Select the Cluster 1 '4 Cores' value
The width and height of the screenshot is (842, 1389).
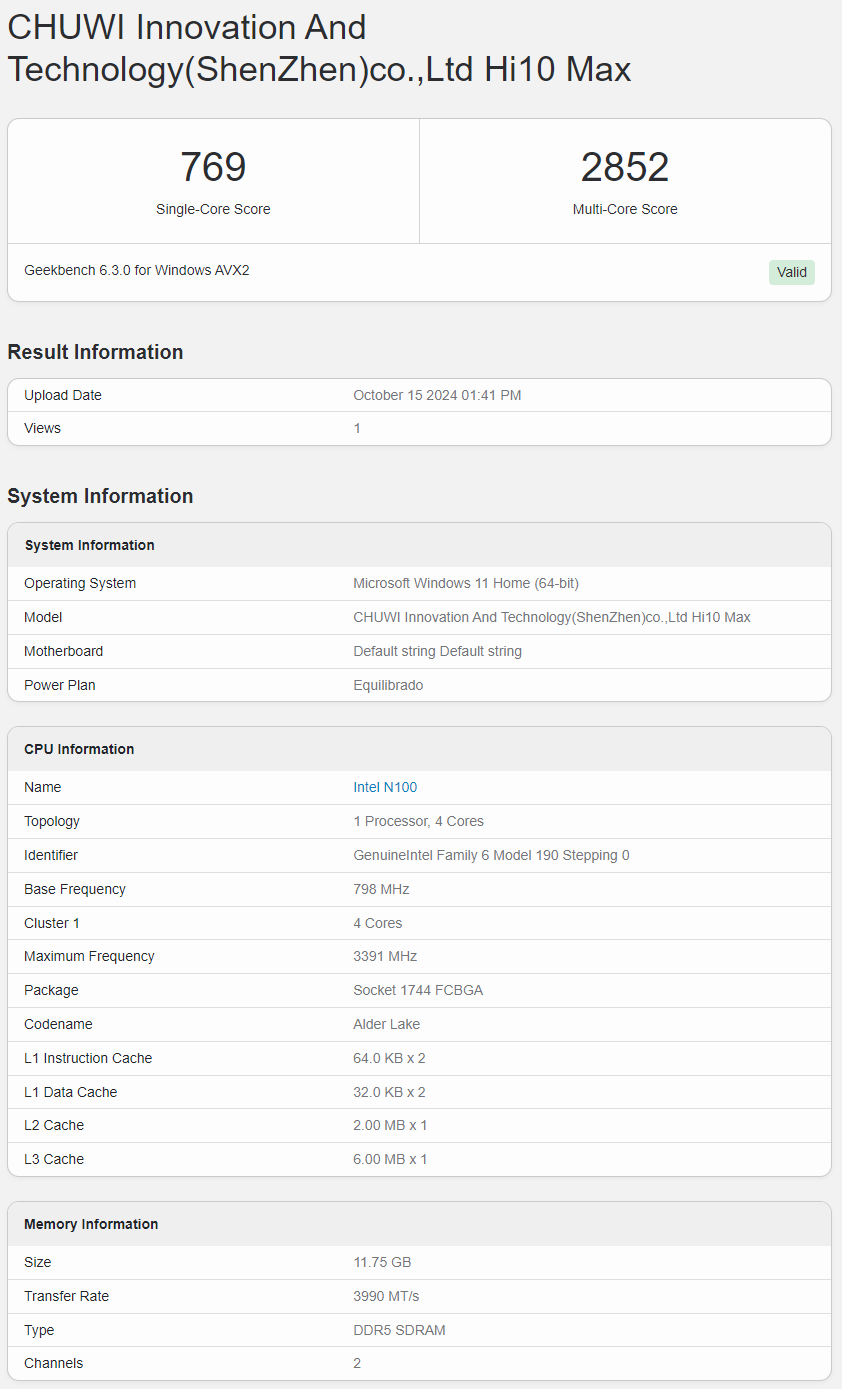(x=378, y=923)
